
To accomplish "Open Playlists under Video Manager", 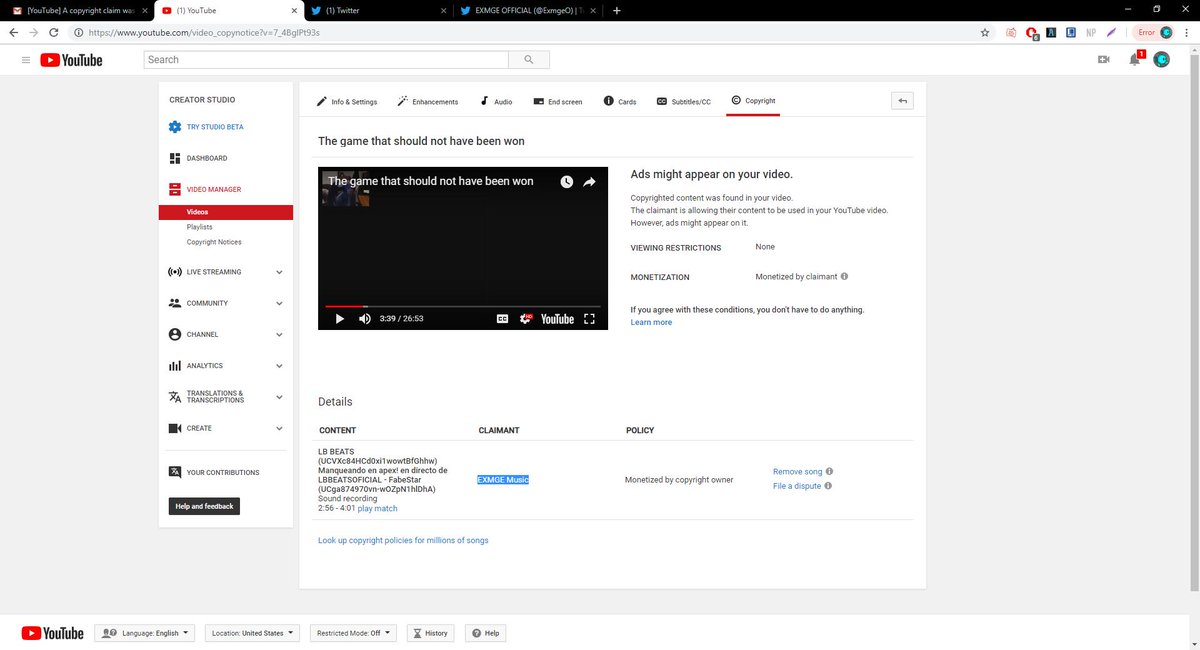I will click(199, 227).
